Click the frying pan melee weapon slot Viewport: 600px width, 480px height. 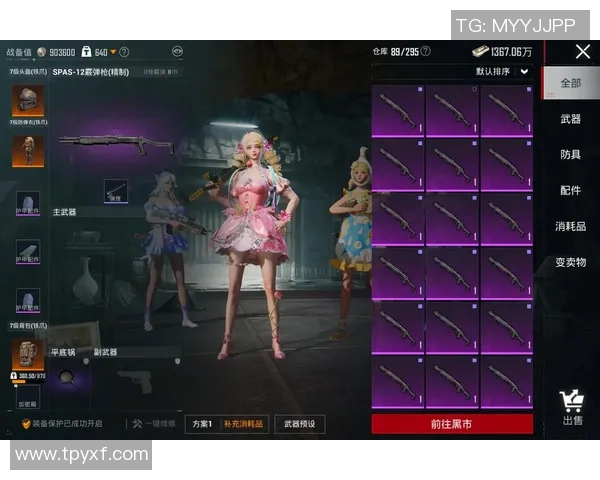click(66, 376)
